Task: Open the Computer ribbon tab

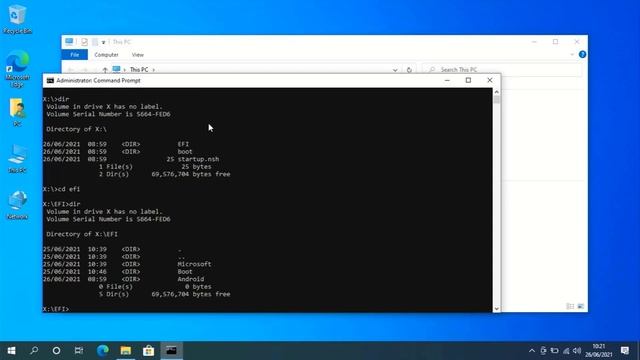Action: (x=106, y=55)
